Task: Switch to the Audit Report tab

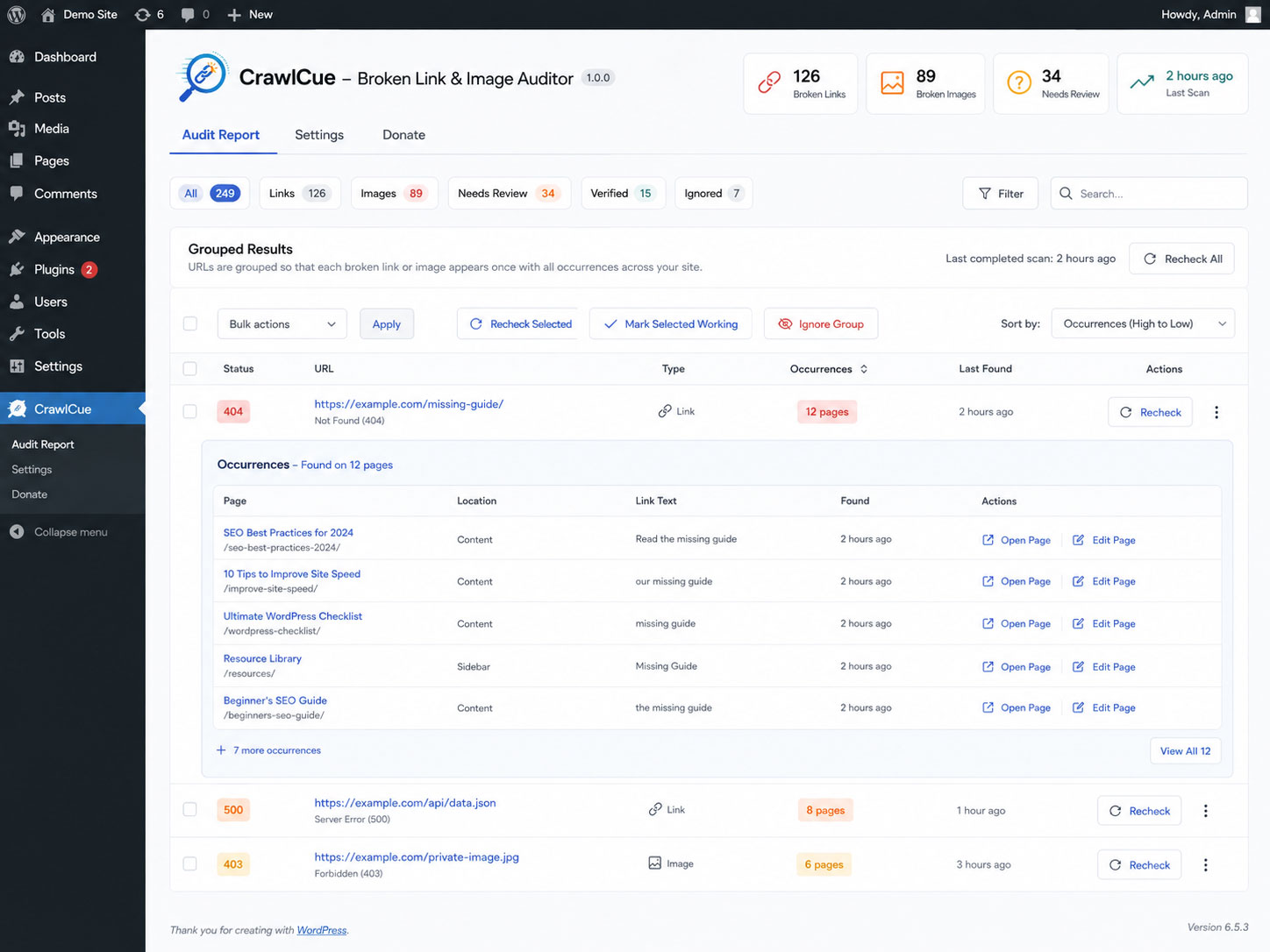Action: click(x=221, y=135)
